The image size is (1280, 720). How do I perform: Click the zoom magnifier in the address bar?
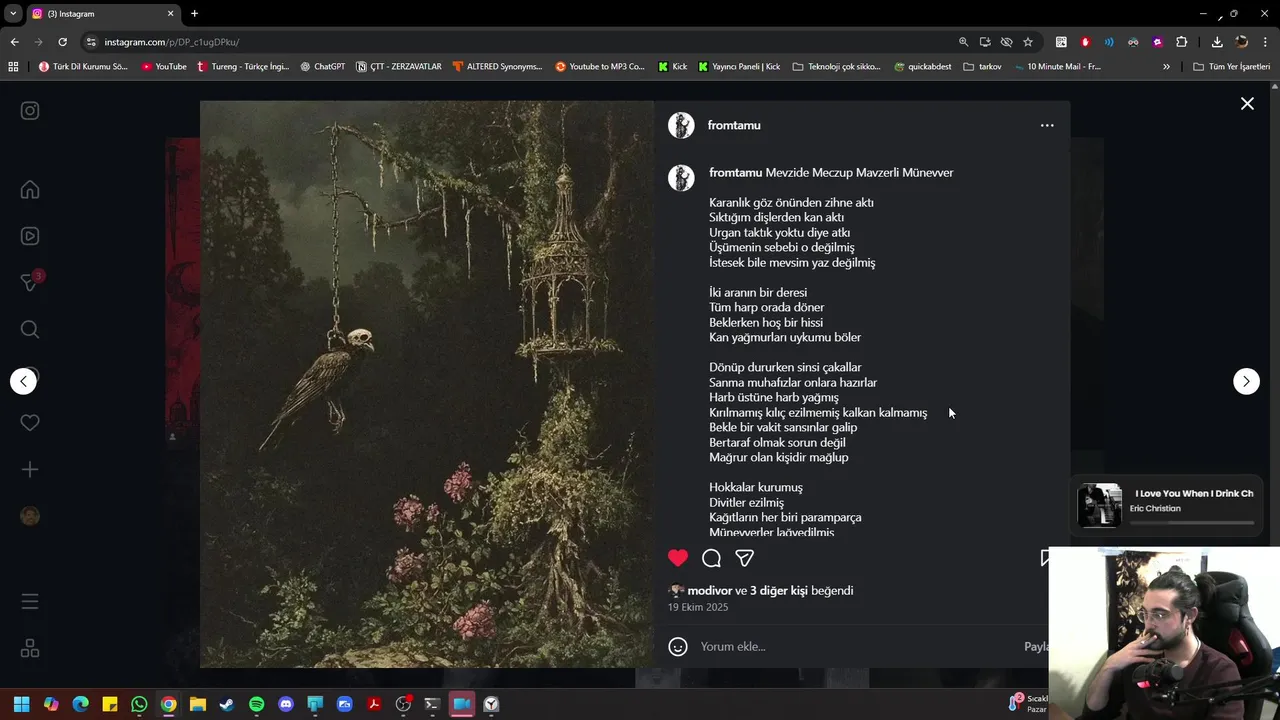pyautogui.click(x=964, y=42)
